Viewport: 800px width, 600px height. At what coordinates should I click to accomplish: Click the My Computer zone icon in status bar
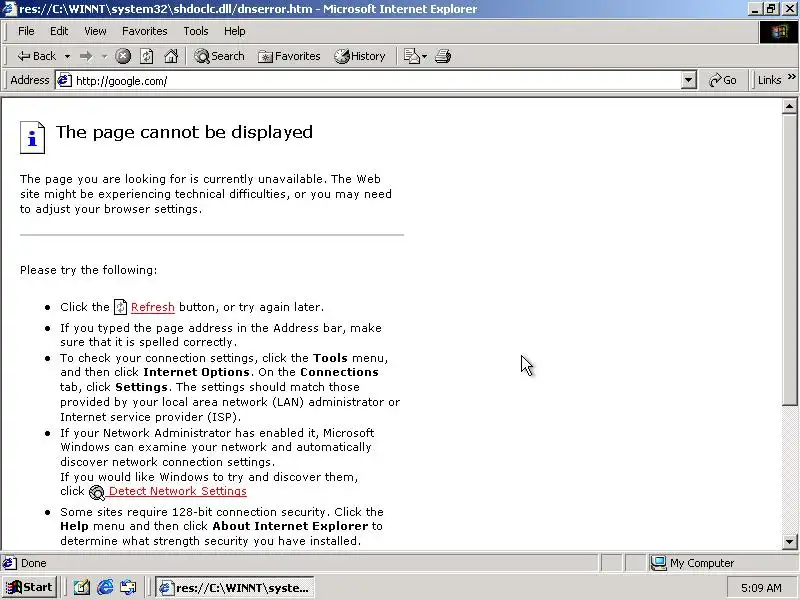(x=658, y=563)
